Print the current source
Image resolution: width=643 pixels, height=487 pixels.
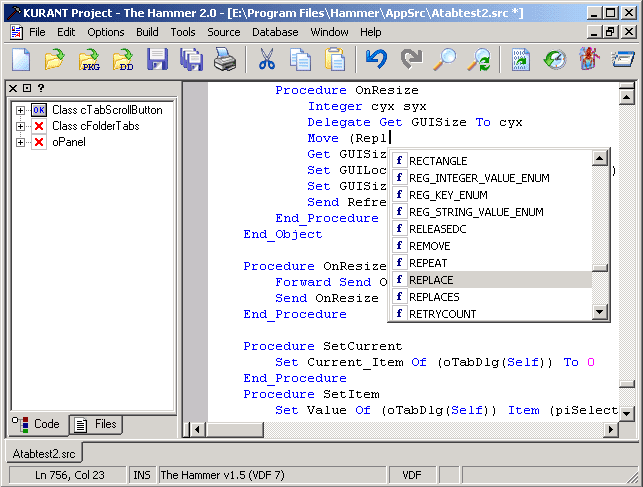pos(225,60)
